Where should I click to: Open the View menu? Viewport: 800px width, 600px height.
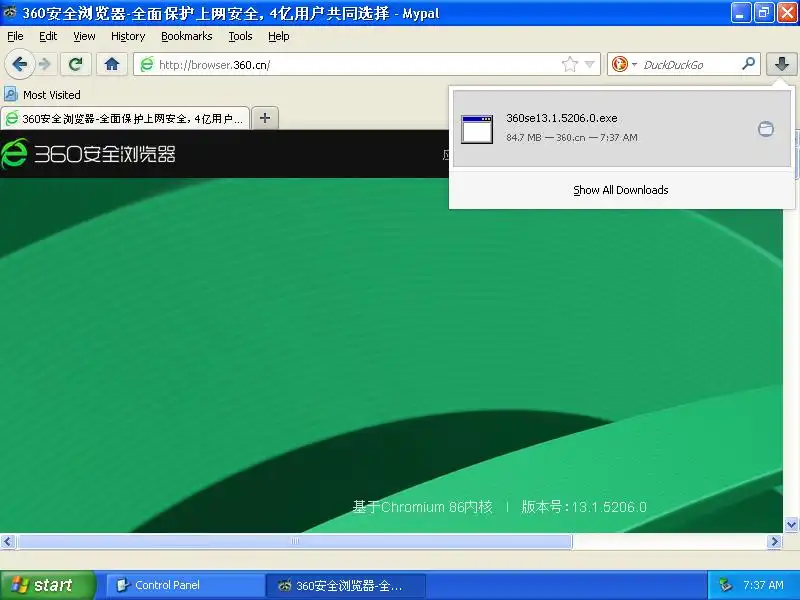tap(84, 36)
